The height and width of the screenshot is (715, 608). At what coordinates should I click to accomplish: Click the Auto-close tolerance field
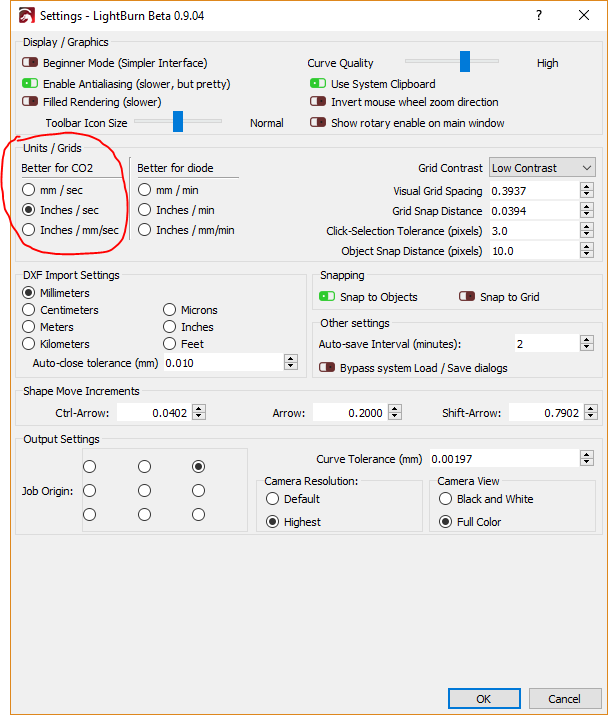pos(223,363)
